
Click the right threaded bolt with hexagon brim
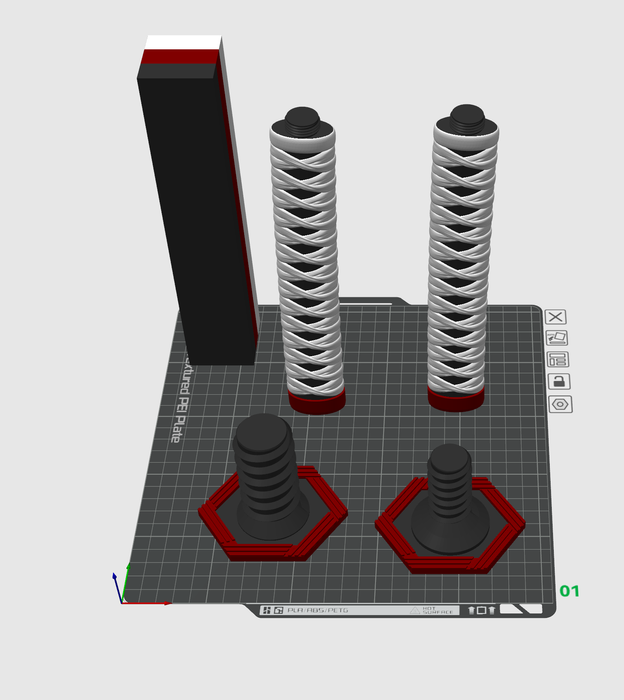pos(449,495)
